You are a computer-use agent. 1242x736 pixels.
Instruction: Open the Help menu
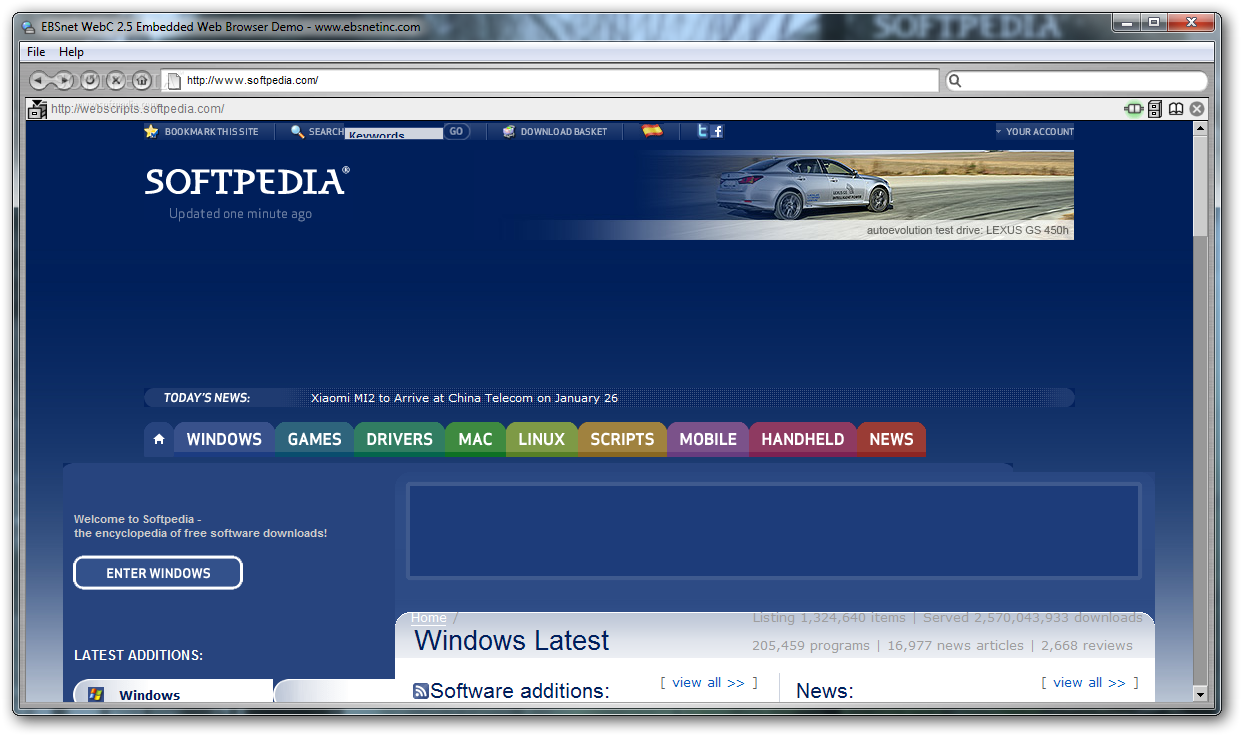tap(71, 52)
